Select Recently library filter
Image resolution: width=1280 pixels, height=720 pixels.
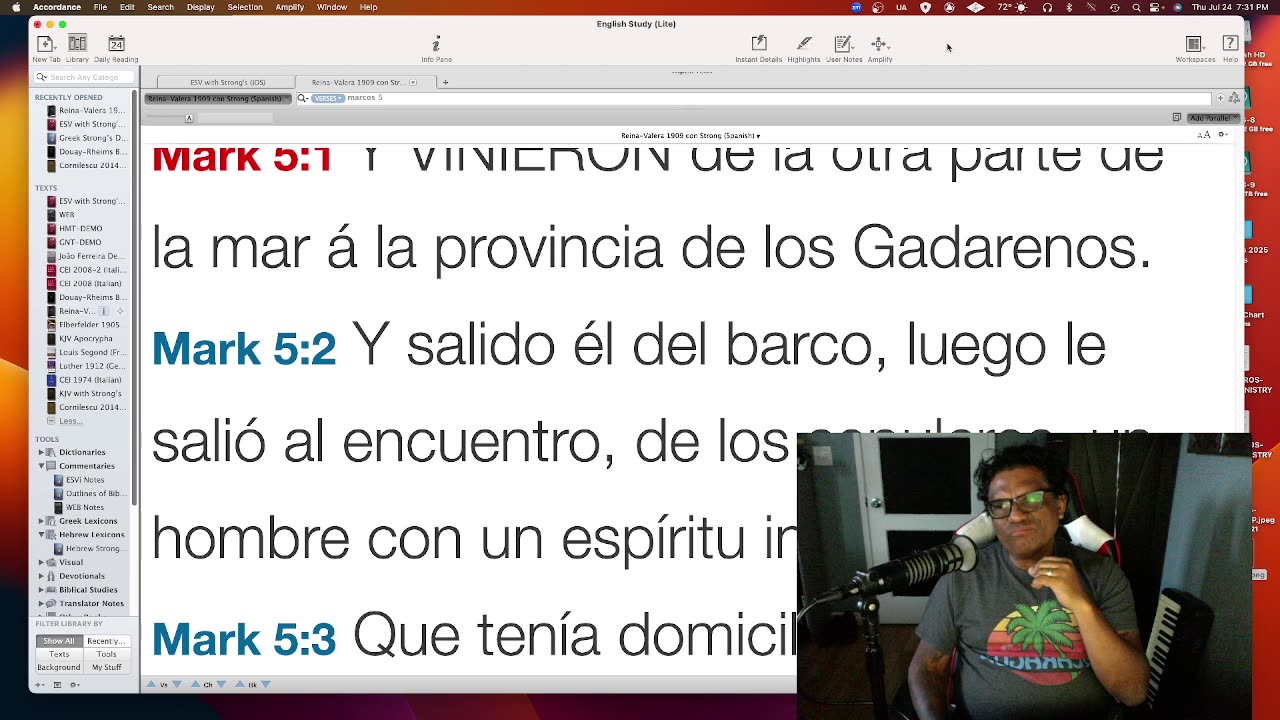click(x=105, y=641)
